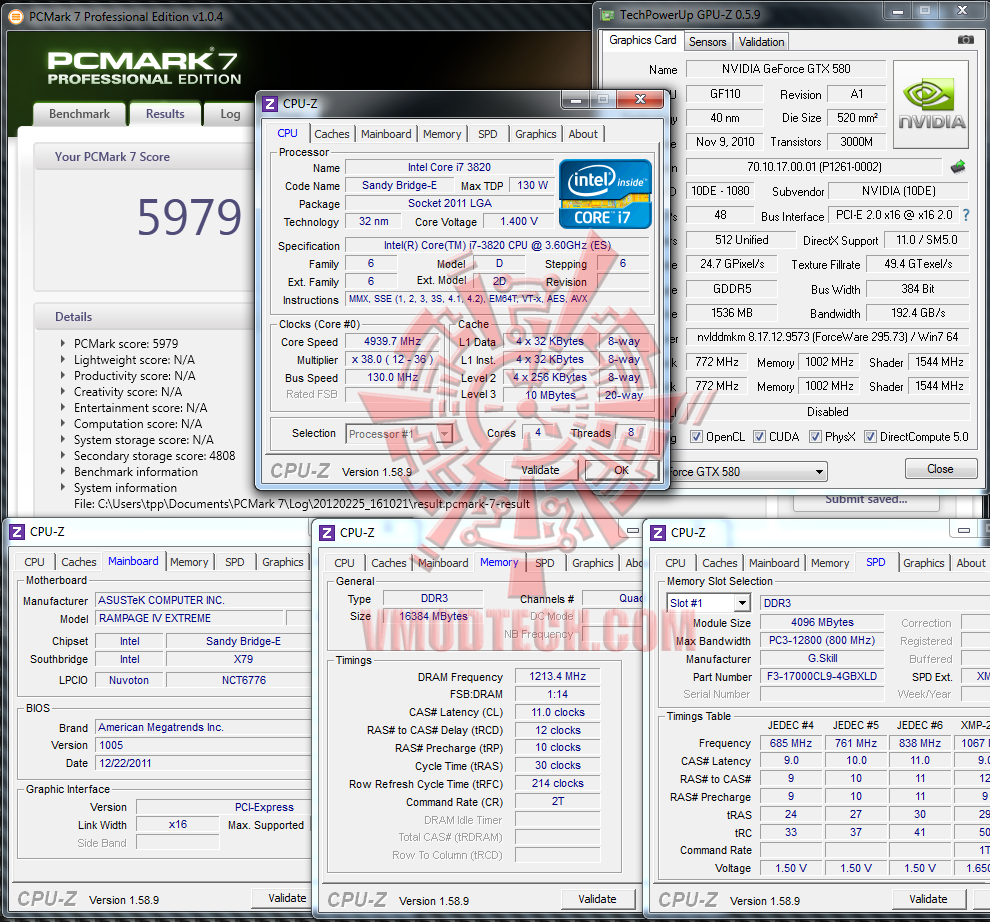Screen dimensions: 990x922
Task: Click the Model RAMPAGE IV EXTREME field
Action: coord(190,618)
